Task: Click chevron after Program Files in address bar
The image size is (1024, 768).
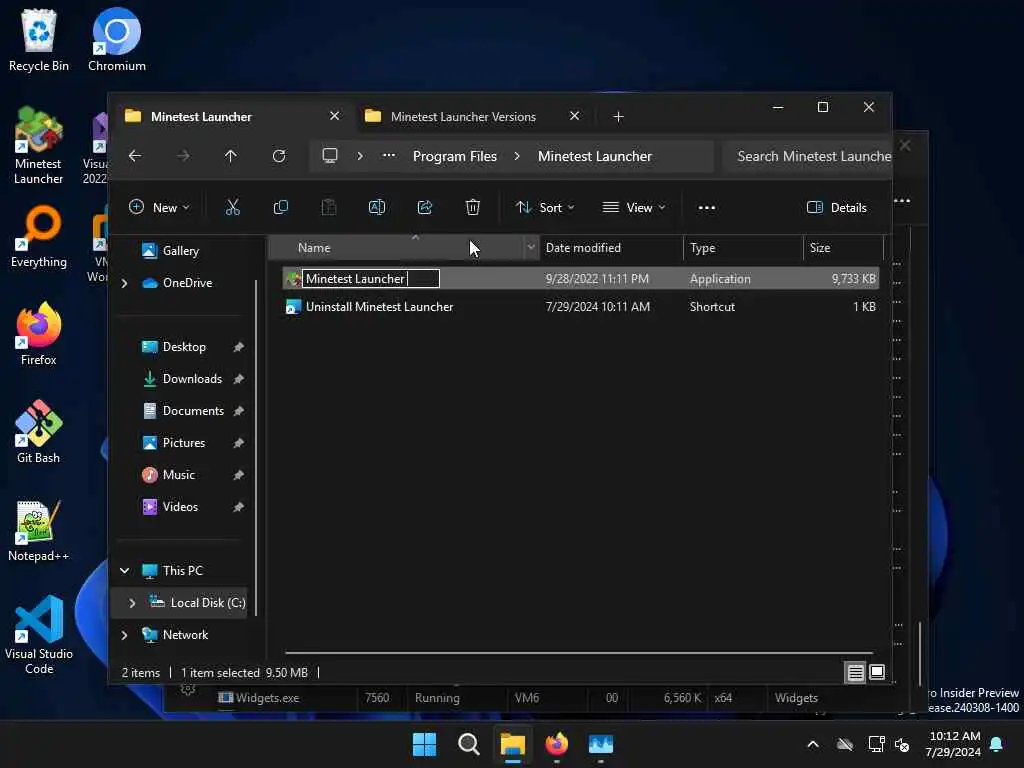Action: [517, 156]
